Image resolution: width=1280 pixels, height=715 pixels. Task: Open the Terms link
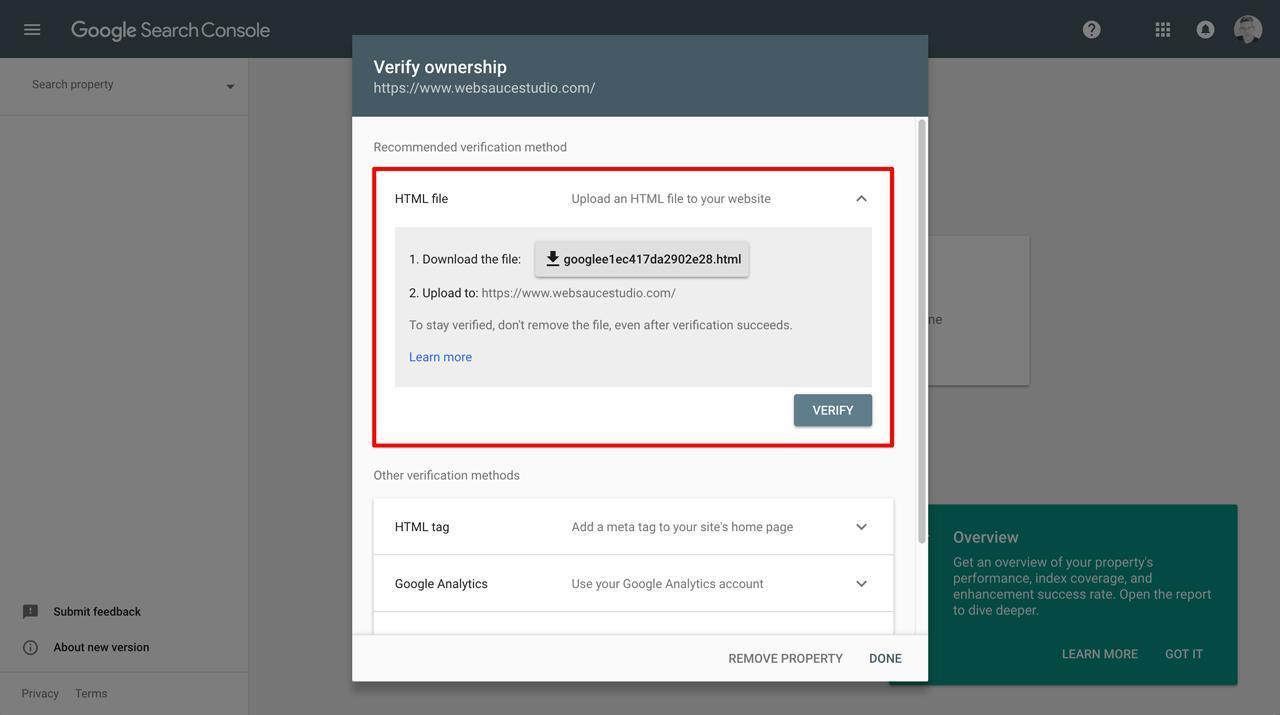(x=91, y=693)
